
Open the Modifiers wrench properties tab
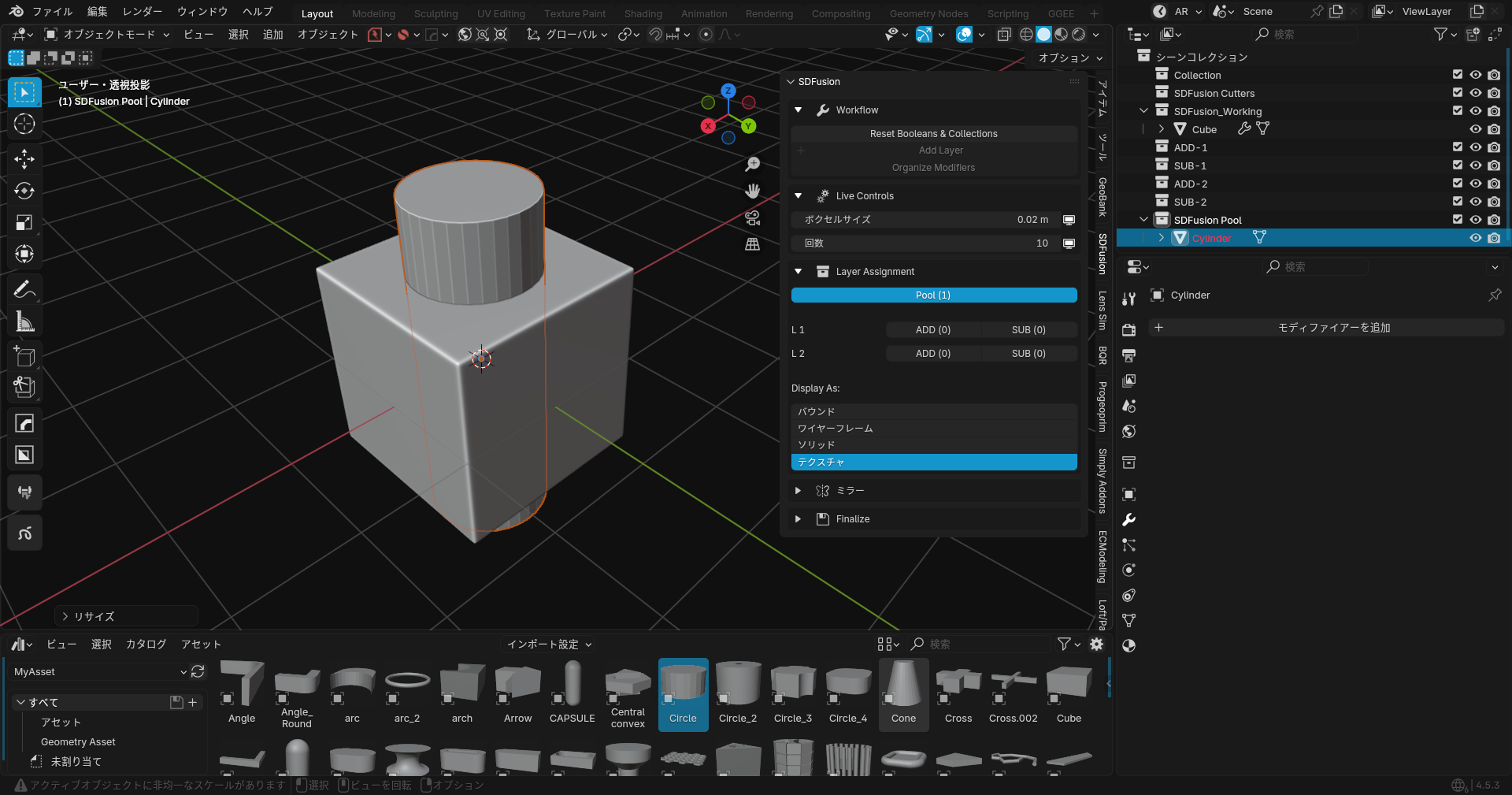pyautogui.click(x=1128, y=519)
